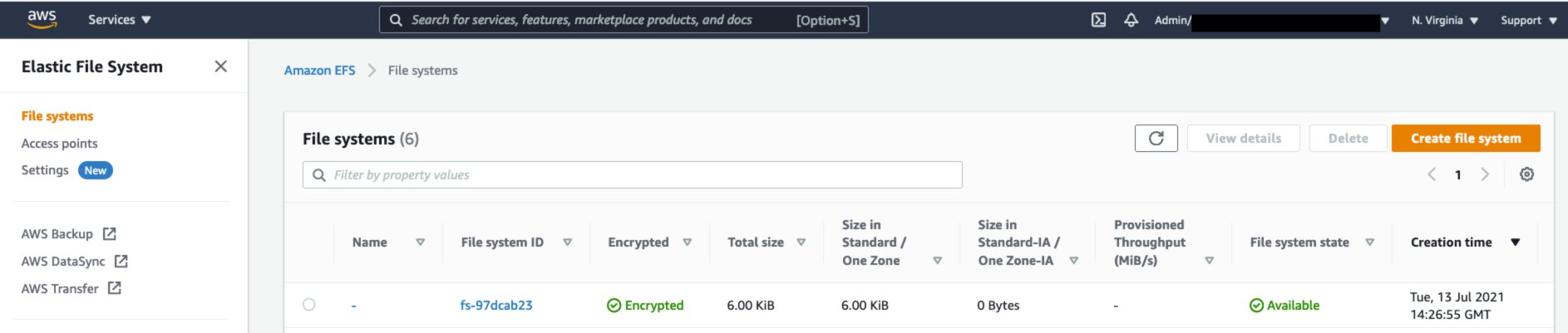Close the Elastic File System sidebar
Screen dimensions: 1568x333
[x=220, y=66]
